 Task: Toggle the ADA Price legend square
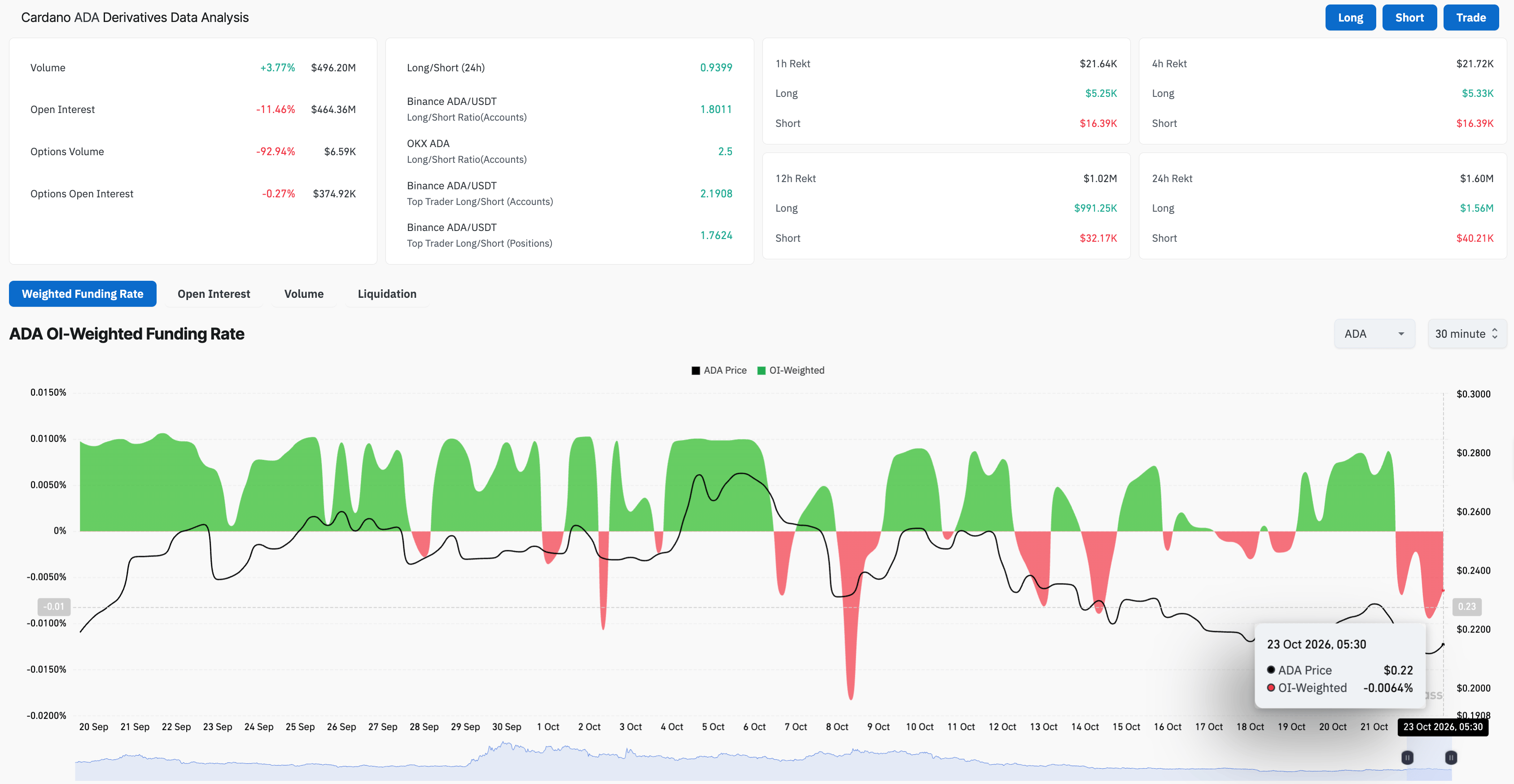695,370
